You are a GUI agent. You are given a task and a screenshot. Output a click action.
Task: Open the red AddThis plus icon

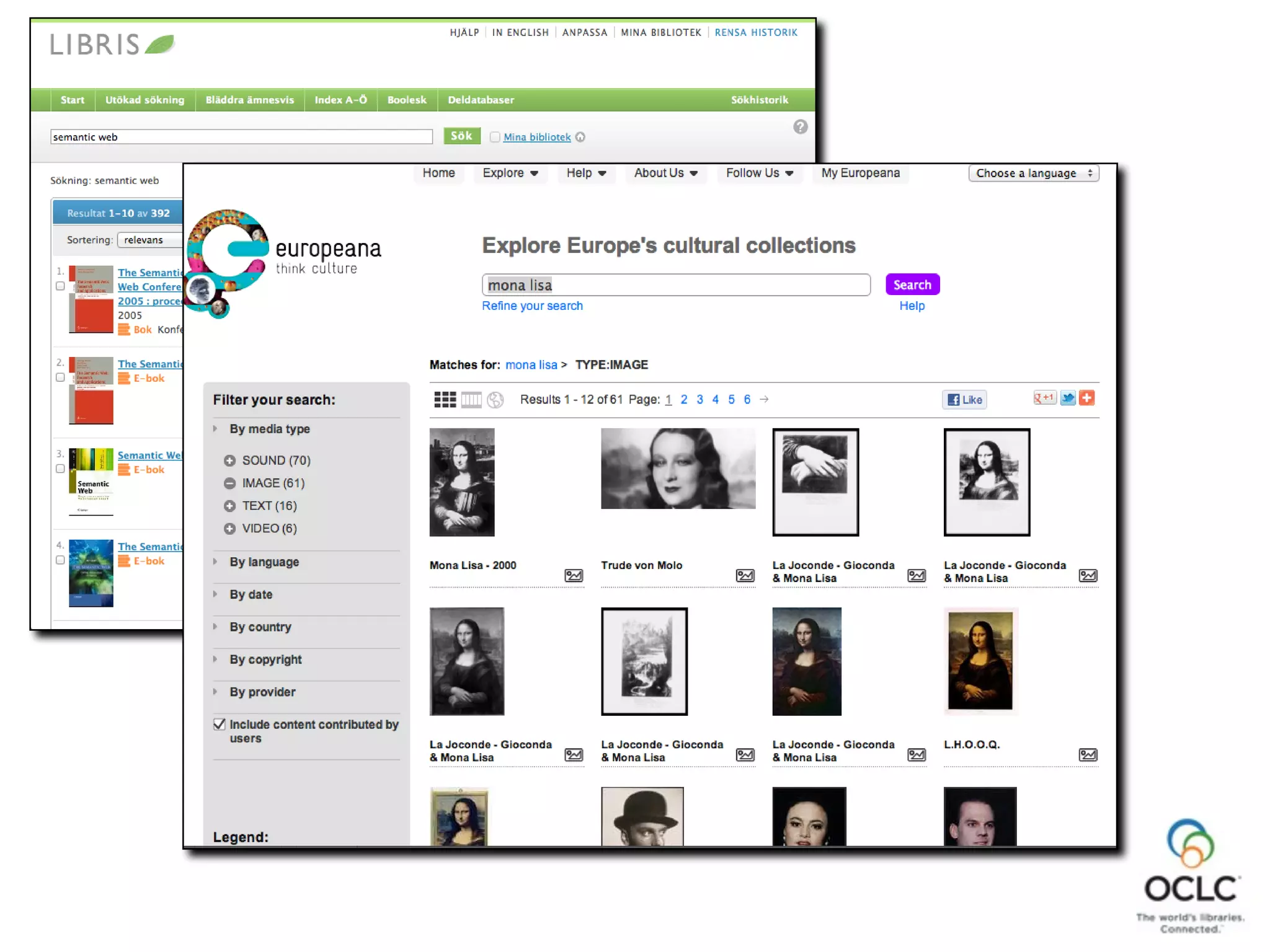tap(1087, 398)
